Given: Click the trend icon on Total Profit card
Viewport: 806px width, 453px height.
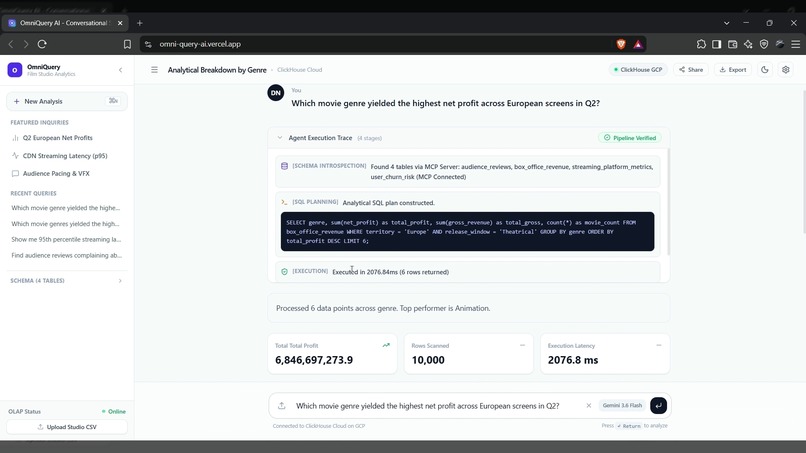Looking at the screenshot, I should [386, 346].
